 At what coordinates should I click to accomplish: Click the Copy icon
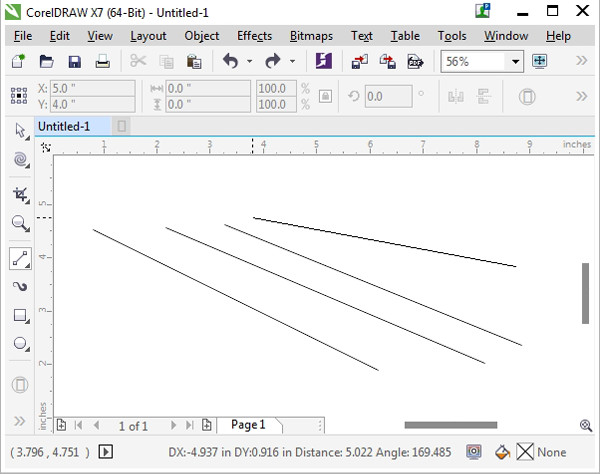point(166,62)
